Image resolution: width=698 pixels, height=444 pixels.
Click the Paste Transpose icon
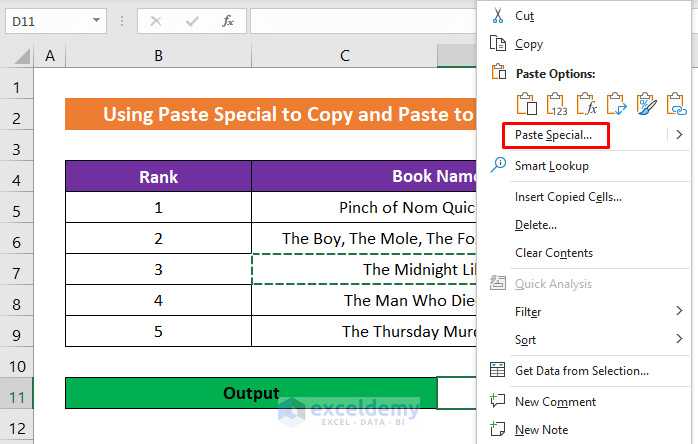tap(617, 102)
